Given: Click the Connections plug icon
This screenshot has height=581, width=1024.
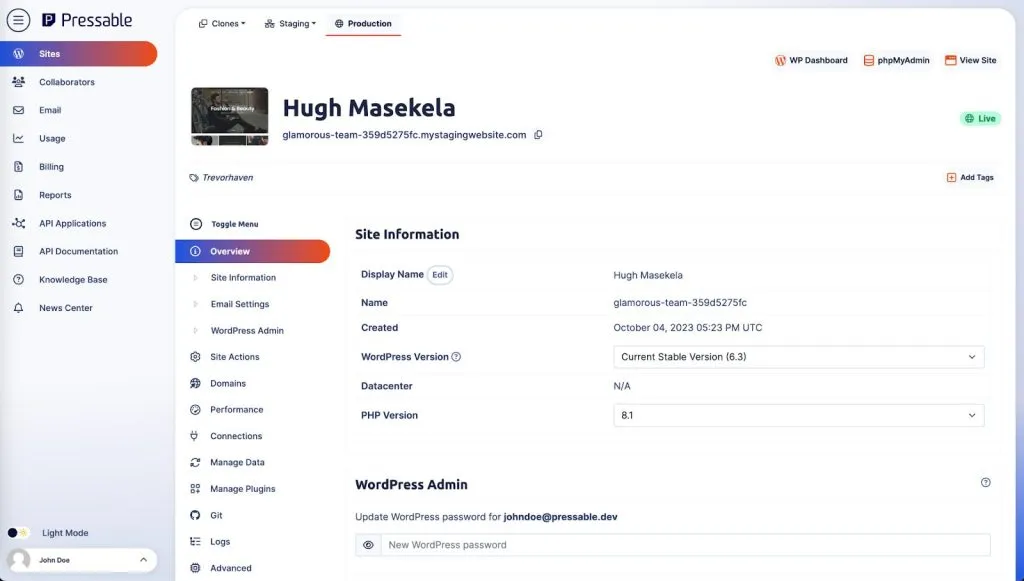Looking at the screenshot, I should pos(194,436).
